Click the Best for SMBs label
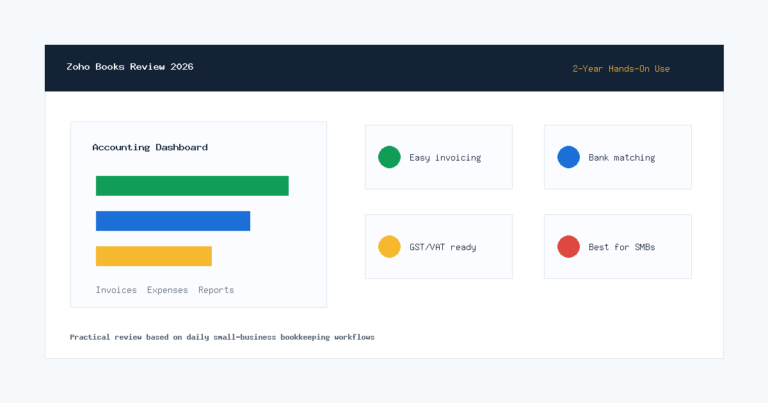 [622, 247]
